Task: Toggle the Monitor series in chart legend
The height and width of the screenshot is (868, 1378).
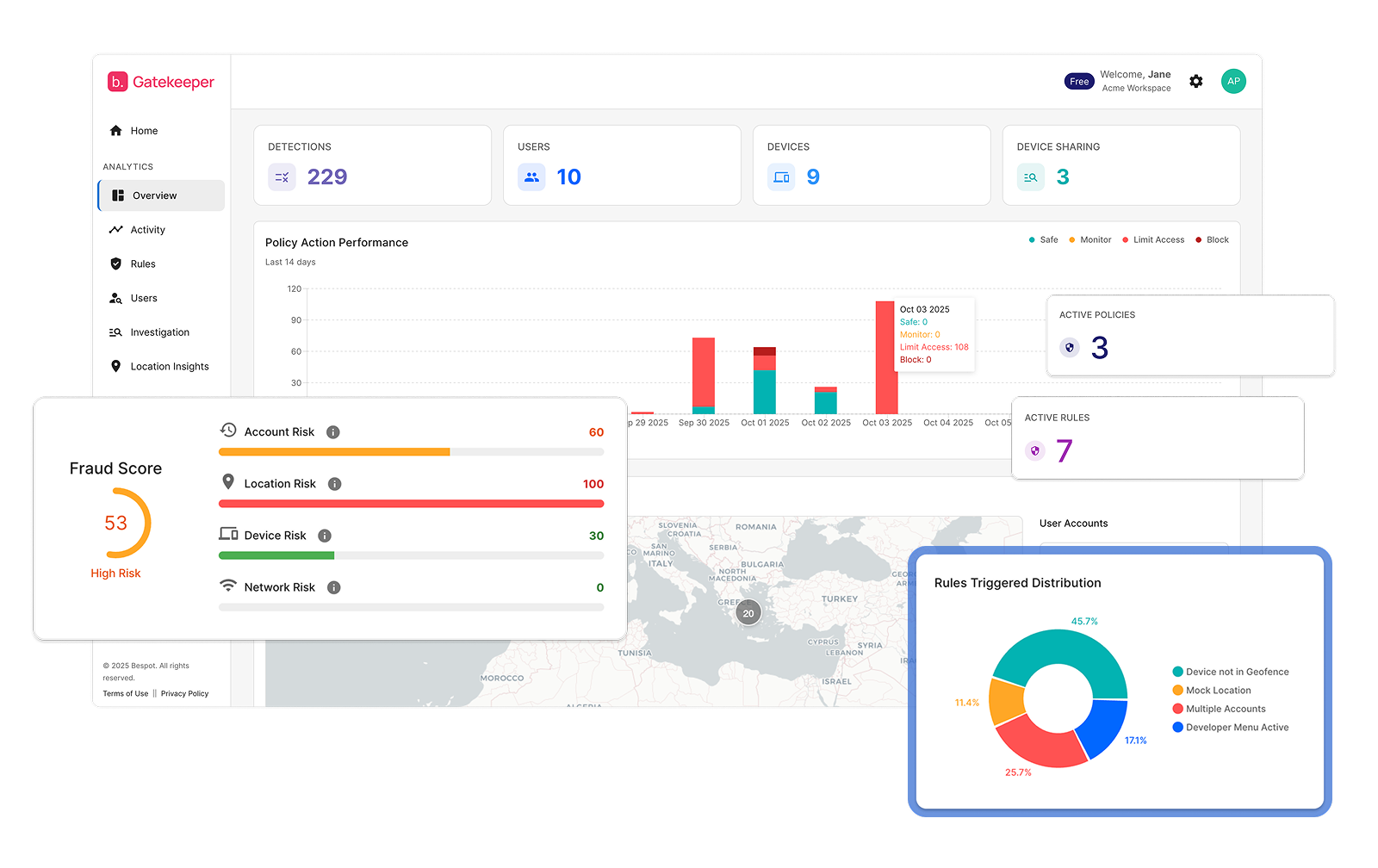Action: point(1089,239)
